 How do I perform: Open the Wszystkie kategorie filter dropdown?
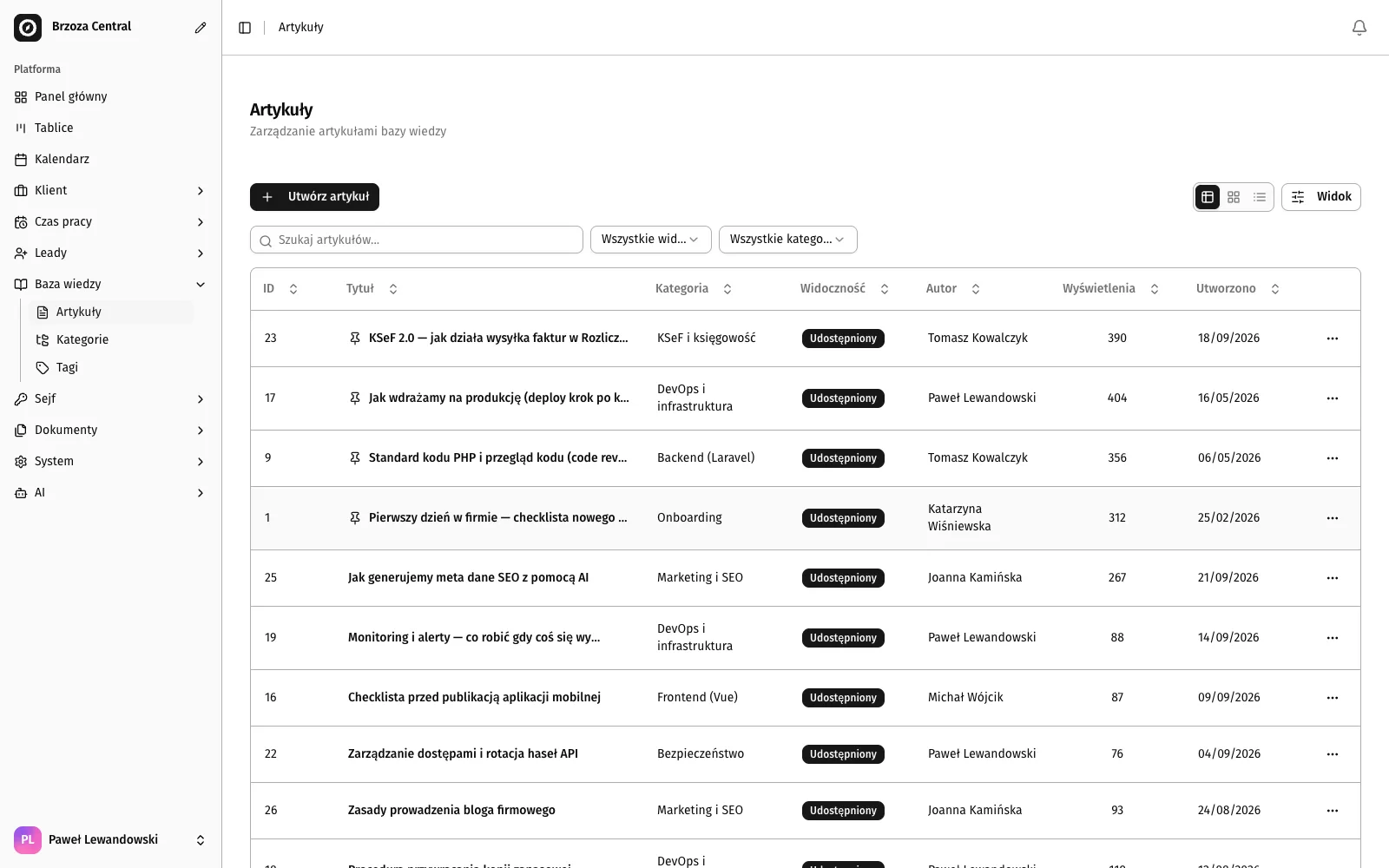point(788,240)
